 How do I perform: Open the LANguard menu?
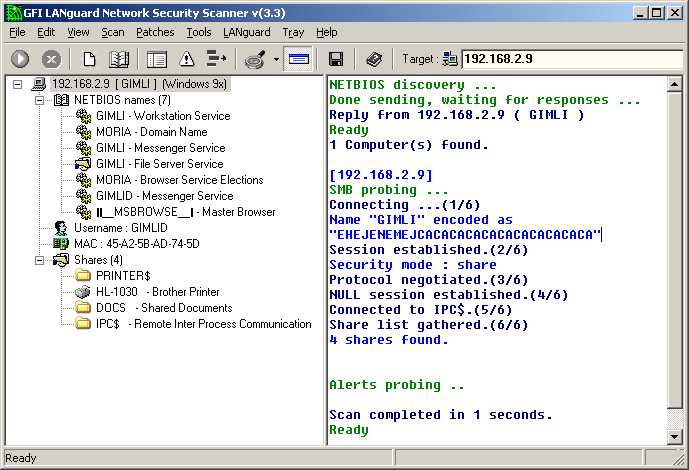click(x=247, y=33)
